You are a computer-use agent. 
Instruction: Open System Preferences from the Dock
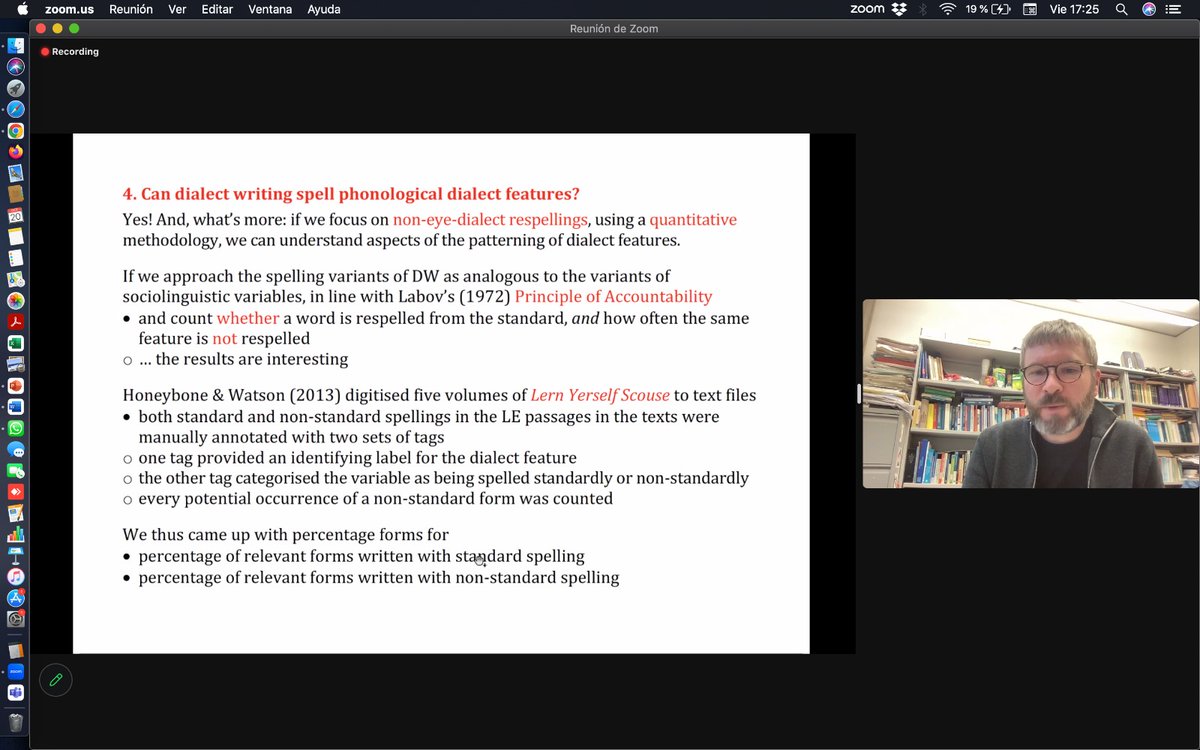[15, 619]
